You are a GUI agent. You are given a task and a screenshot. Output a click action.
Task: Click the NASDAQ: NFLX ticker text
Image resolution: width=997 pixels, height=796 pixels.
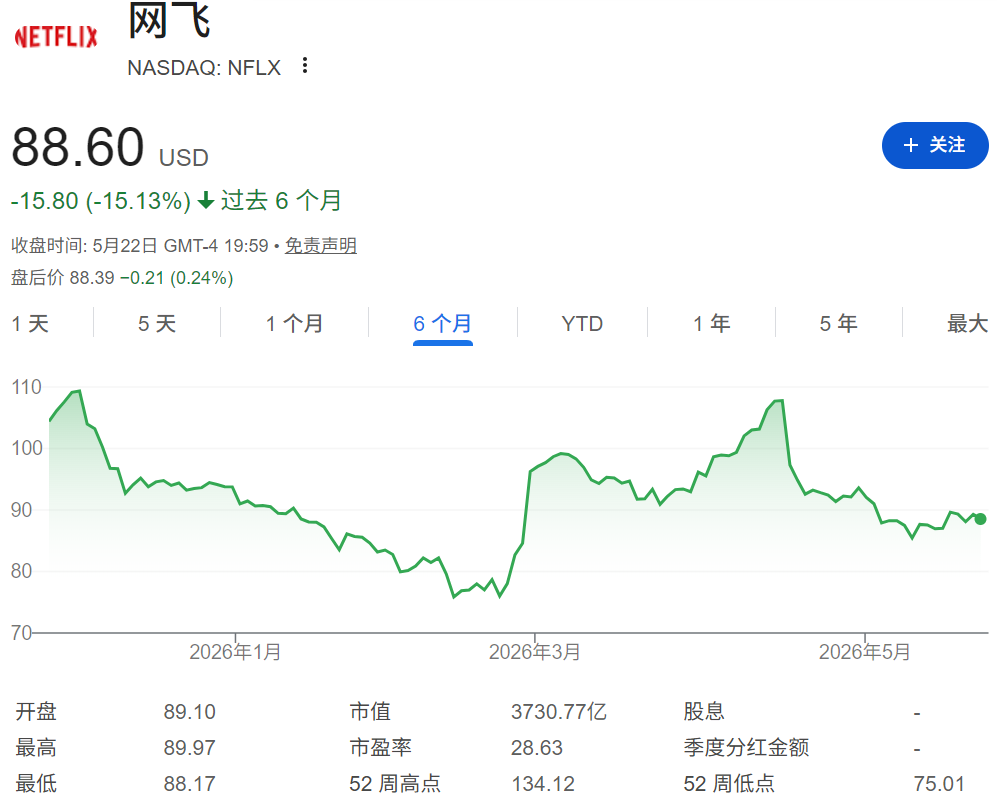(x=204, y=67)
